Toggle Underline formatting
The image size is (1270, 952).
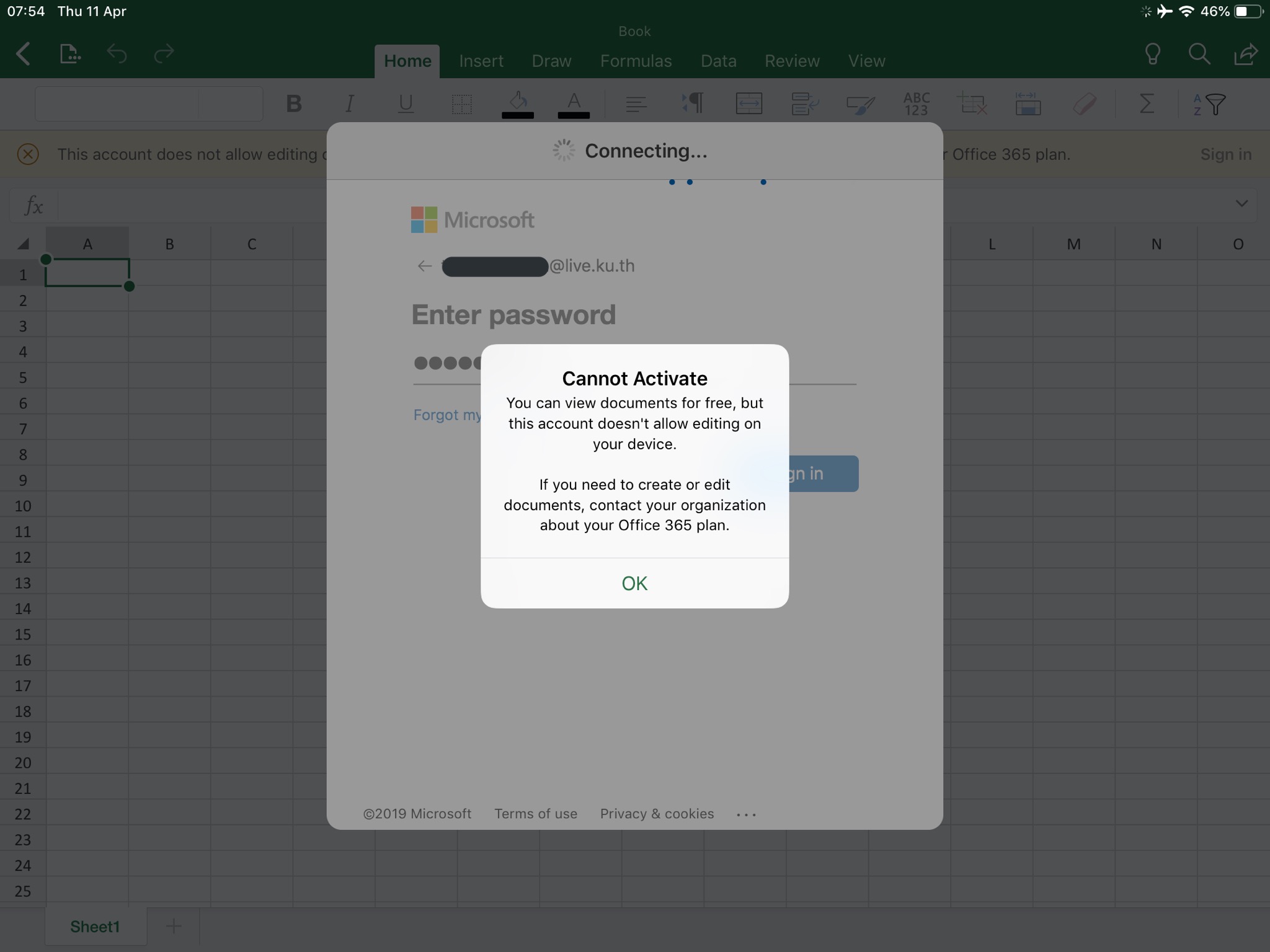406,104
